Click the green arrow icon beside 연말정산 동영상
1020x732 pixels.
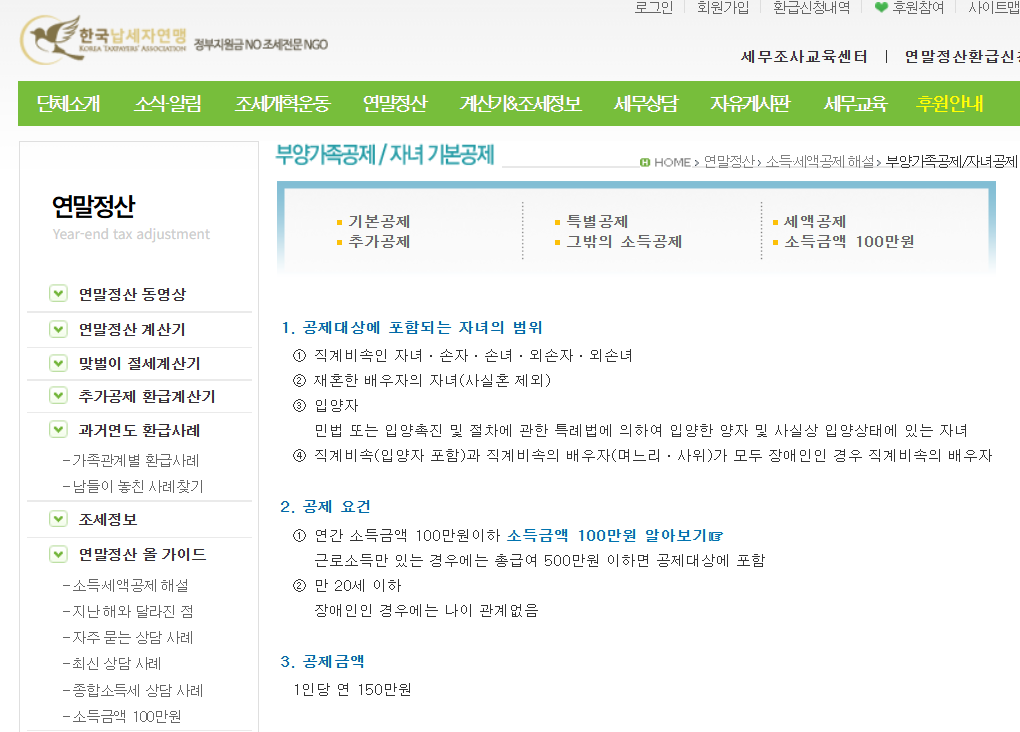57,292
